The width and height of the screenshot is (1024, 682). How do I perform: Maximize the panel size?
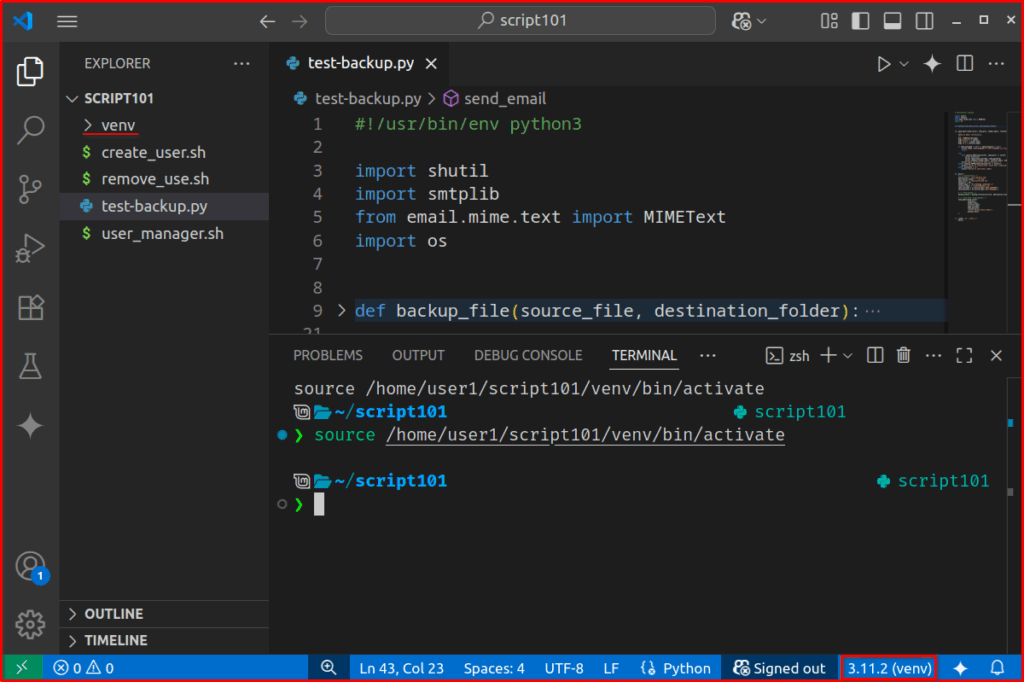click(965, 355)
